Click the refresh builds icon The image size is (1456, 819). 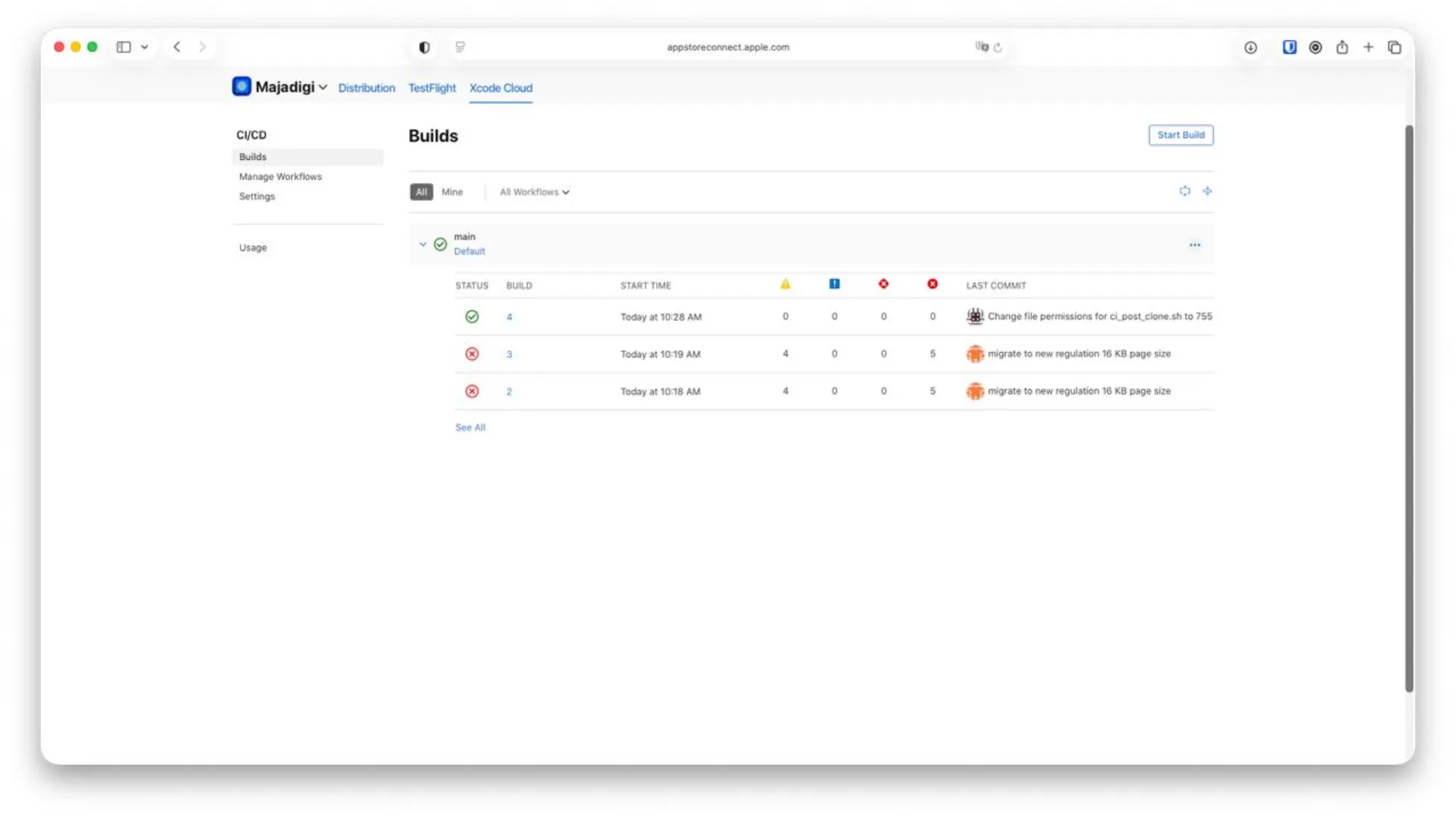(x=1185, y=191)
